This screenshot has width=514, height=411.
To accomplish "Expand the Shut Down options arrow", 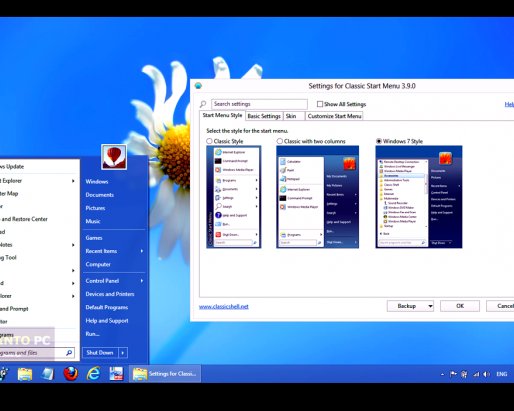I will pos(123,352).
